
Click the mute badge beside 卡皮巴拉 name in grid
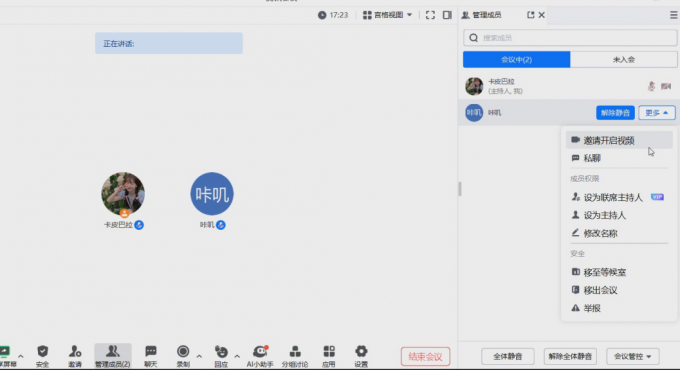(139, 225)
